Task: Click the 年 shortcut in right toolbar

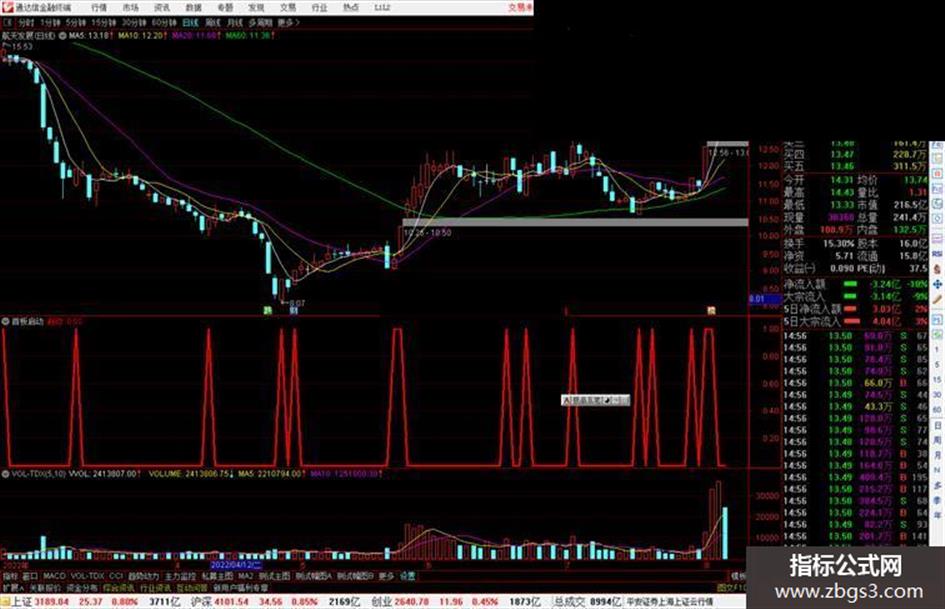Action: 937,516
